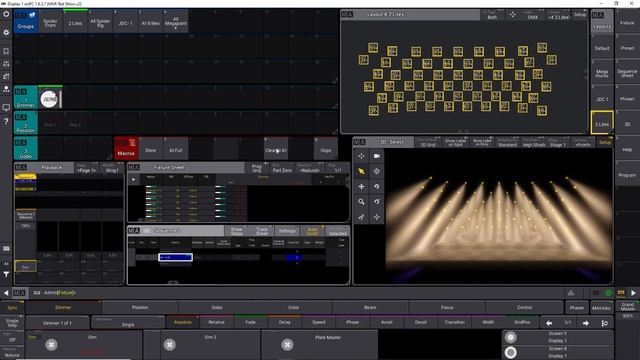Click the play arrow in Fixture Sheet header
Screen dimensions: 640x360
tap(133, 179)
